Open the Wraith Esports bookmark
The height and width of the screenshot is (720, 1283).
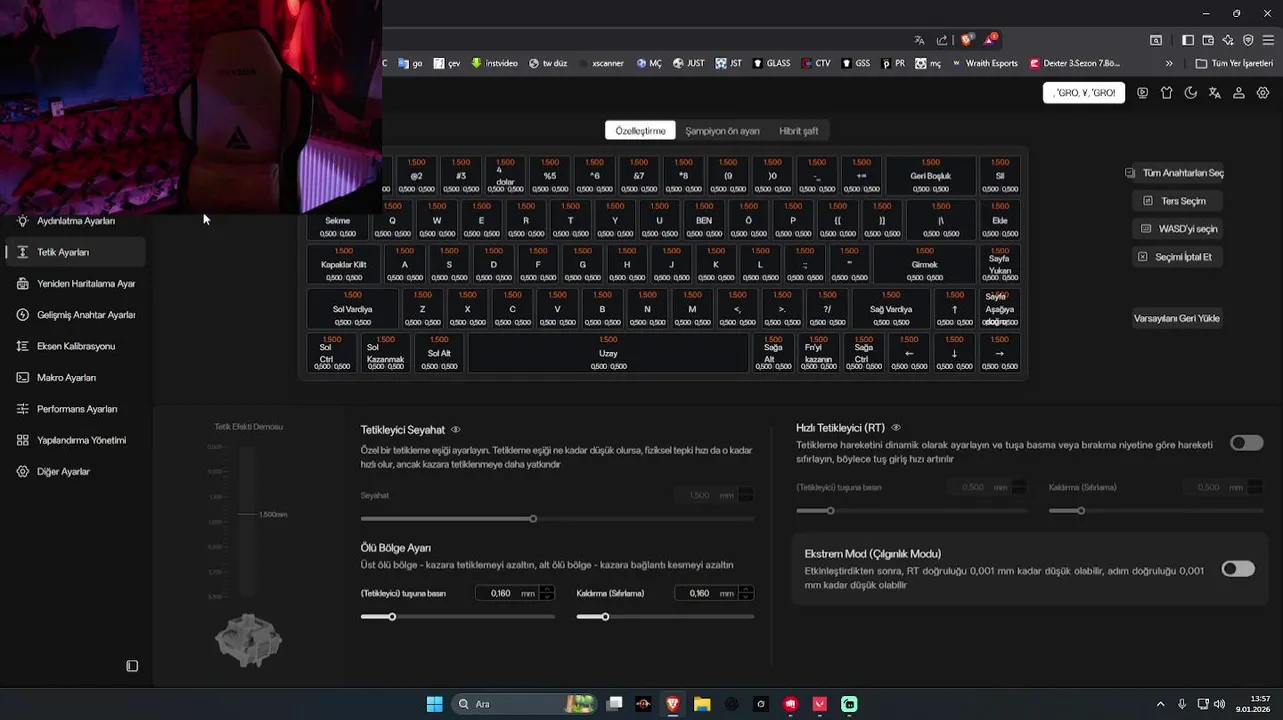coord(984,63)
